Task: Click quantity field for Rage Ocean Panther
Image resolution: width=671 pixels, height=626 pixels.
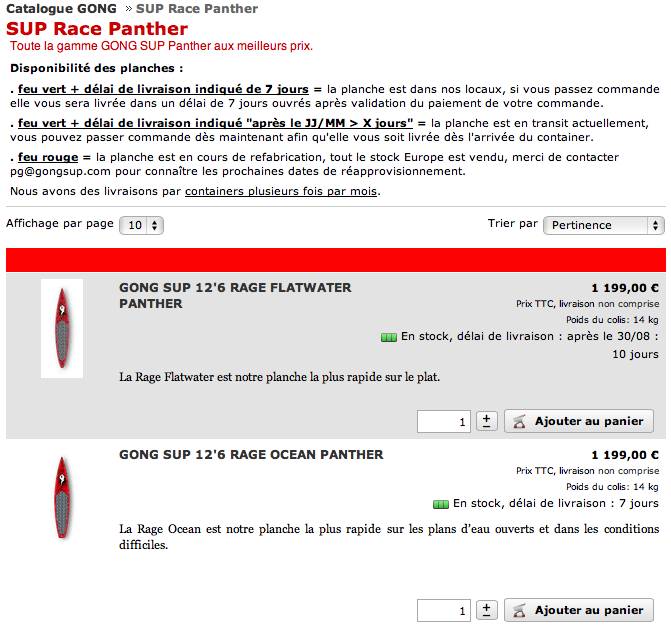Action: pyautogui.click(x=444, y=611)
